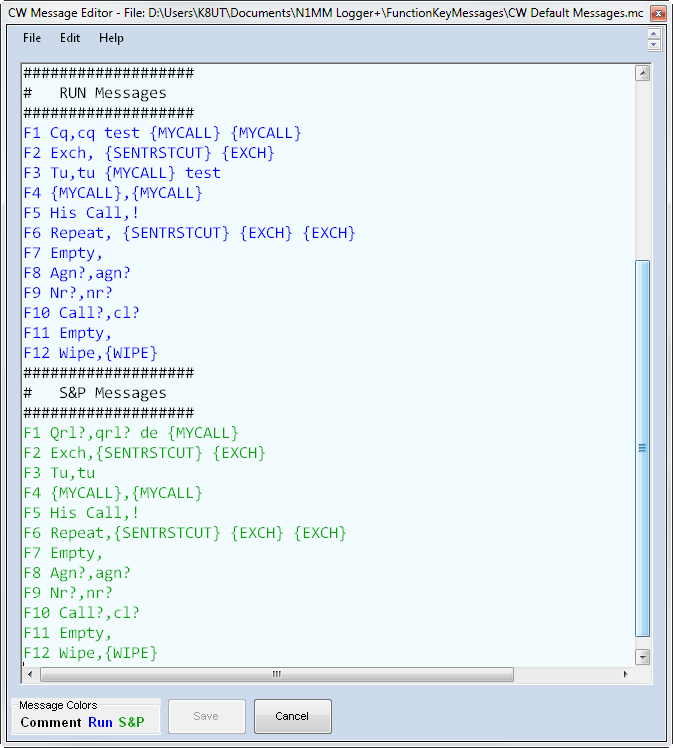Click the menu bar's up spinner arrow
Image resolution: width=673 pixels, height=748 pixels.
tap(654, 34)
